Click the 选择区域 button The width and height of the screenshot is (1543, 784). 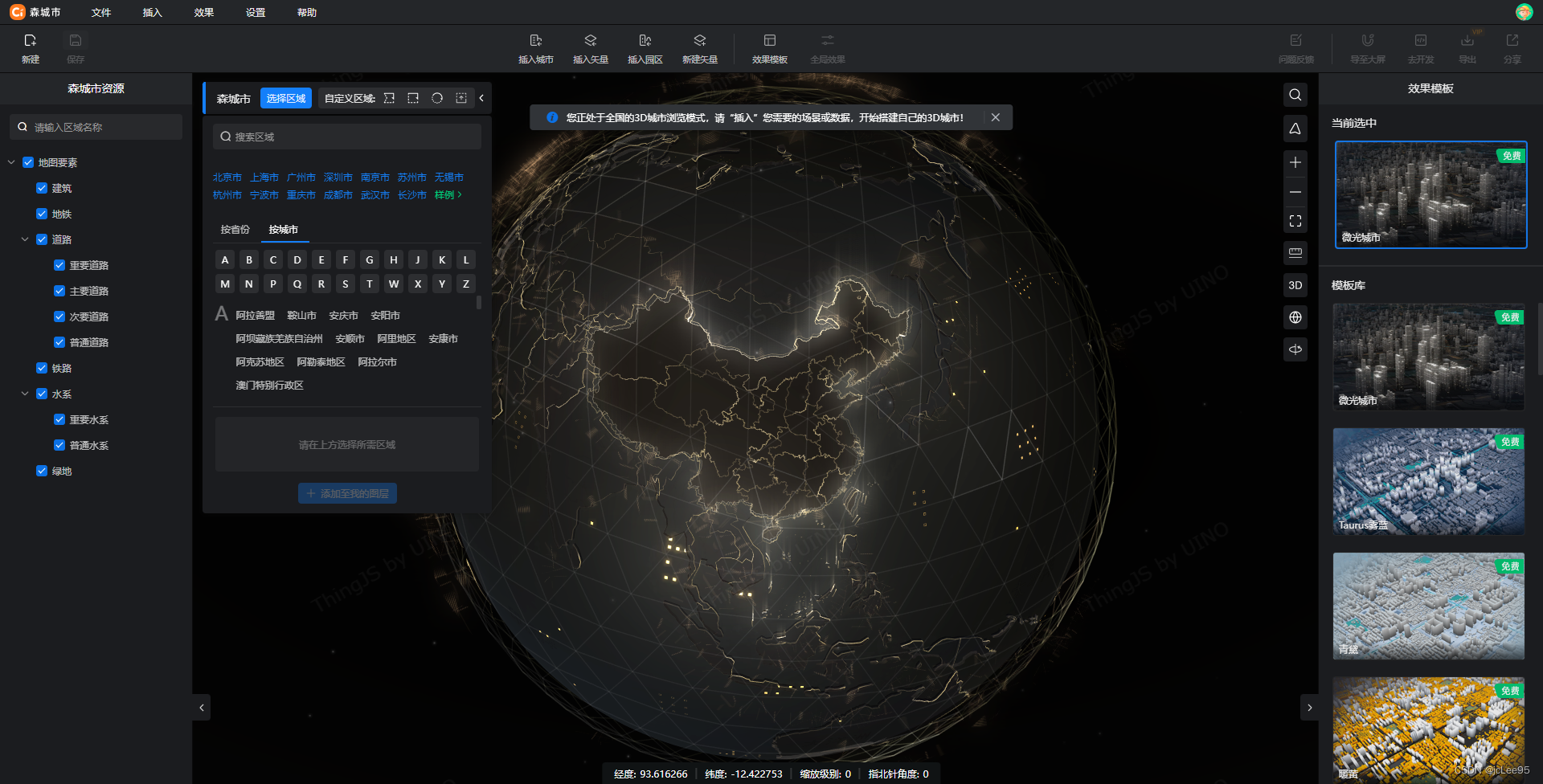[286, 98]
